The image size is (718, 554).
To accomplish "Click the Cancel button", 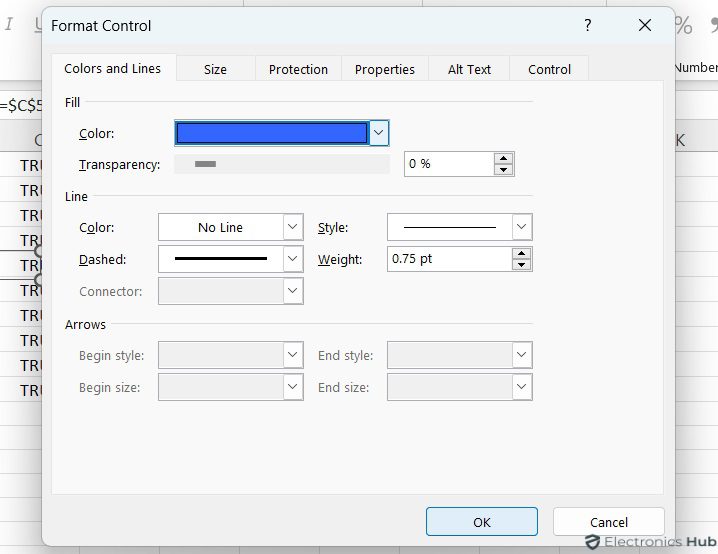I will pyautogui.click(x=608, y=522).
